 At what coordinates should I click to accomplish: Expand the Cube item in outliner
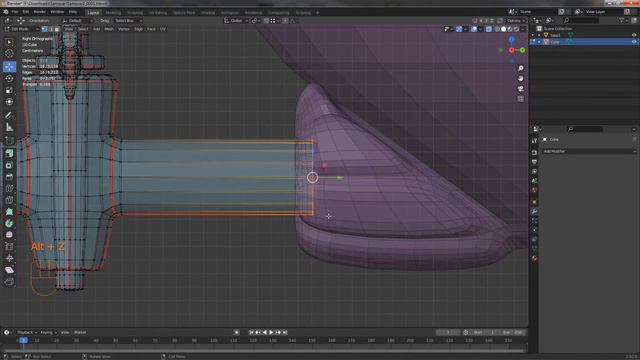point(539,42)
